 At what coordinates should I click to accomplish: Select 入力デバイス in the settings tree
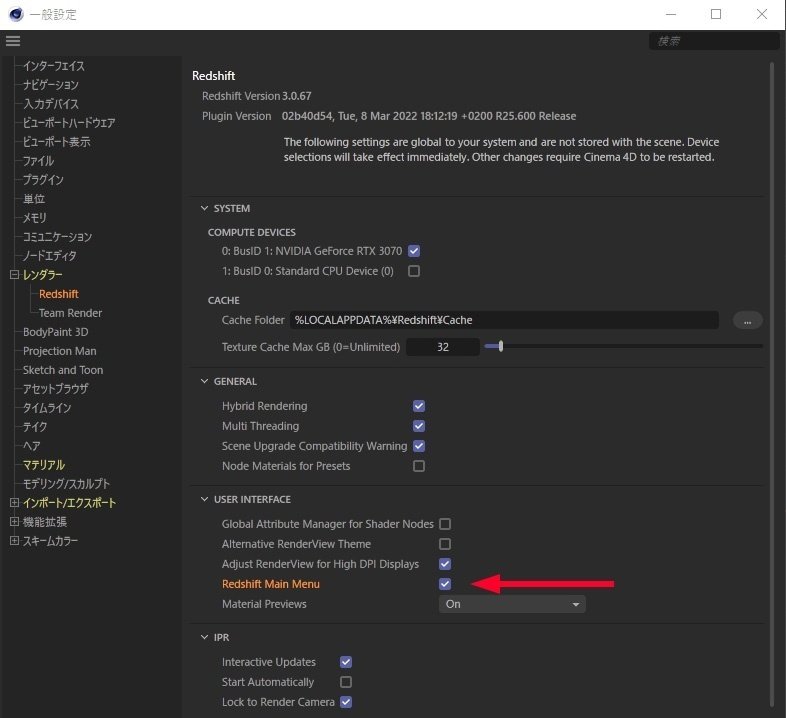coord(51,104)
